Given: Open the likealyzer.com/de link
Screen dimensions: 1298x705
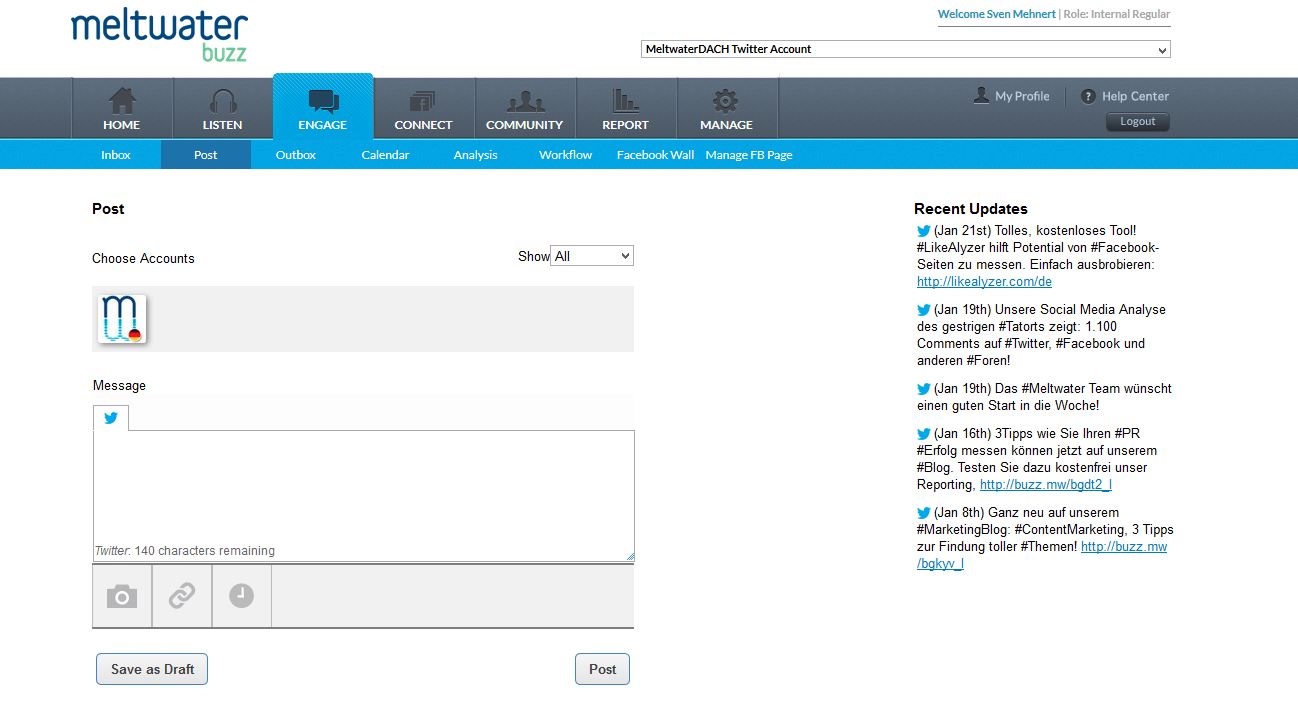Looking at the screenshot, I should [x=984, y=282].
